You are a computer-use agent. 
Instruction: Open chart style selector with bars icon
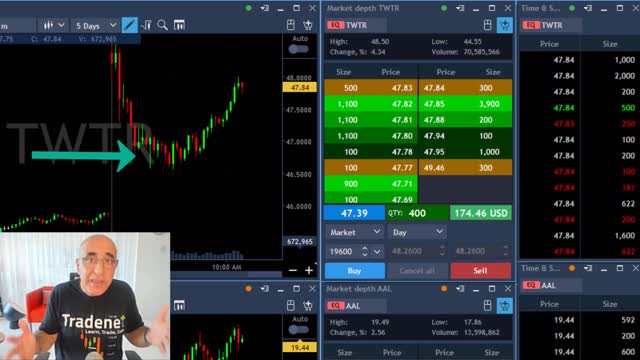tap(53, 25)
